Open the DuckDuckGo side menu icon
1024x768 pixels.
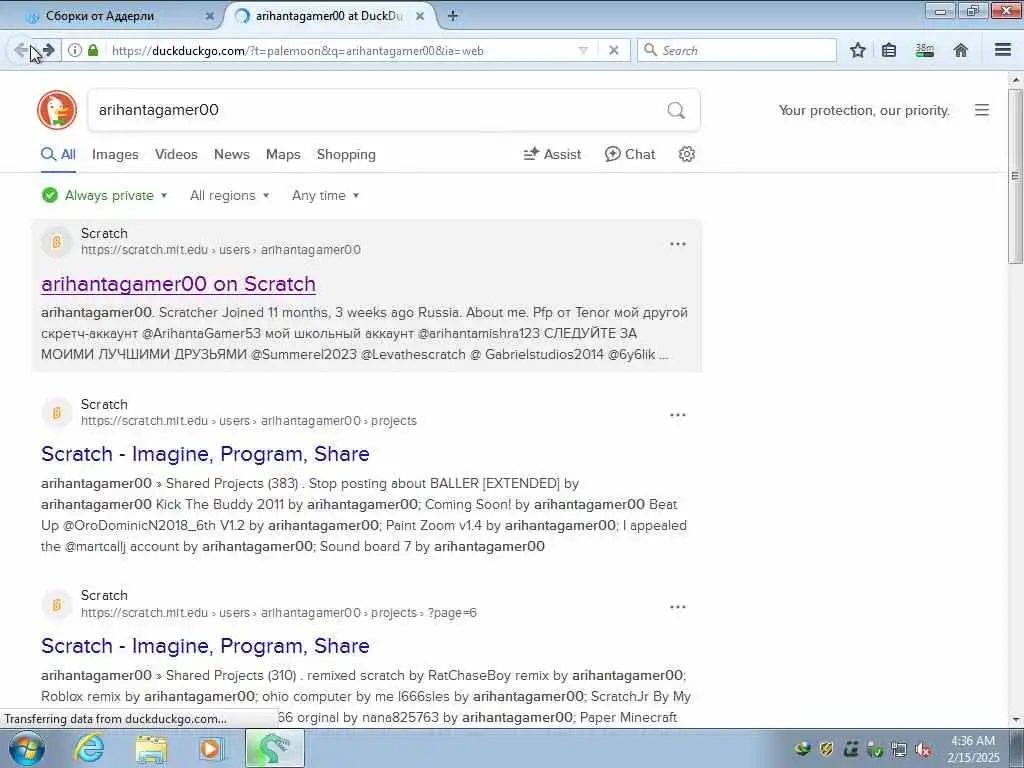tap(982, 110)
